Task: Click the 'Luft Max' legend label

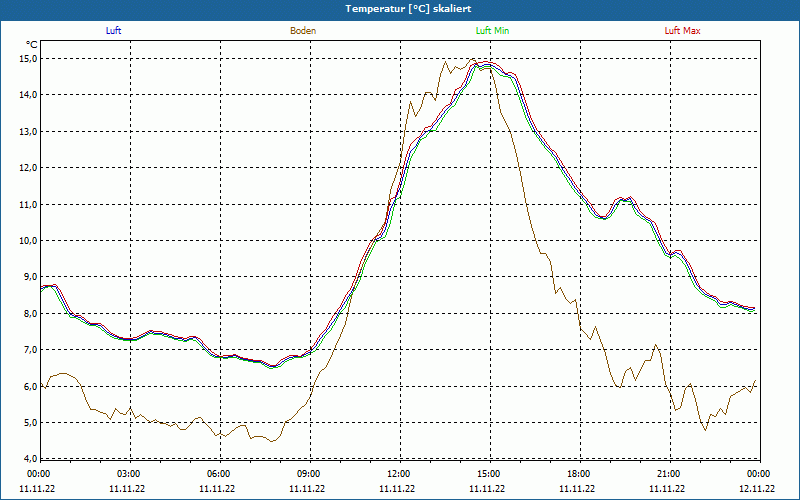Action: pos(682,31)
